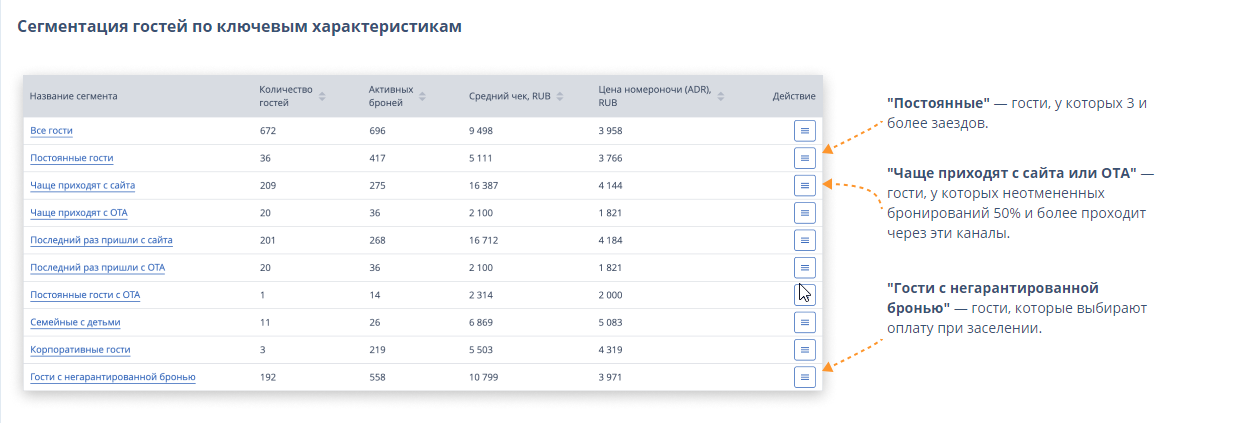Screen dimensions: 1253x423
Task: Click average check value 5 111
Action: point(481,158)
